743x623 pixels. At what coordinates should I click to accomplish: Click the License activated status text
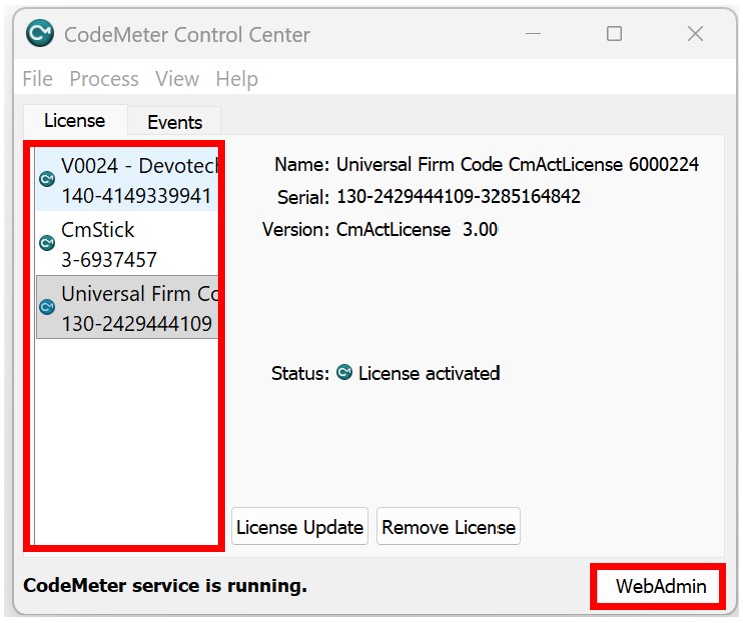tap(429, 373)
